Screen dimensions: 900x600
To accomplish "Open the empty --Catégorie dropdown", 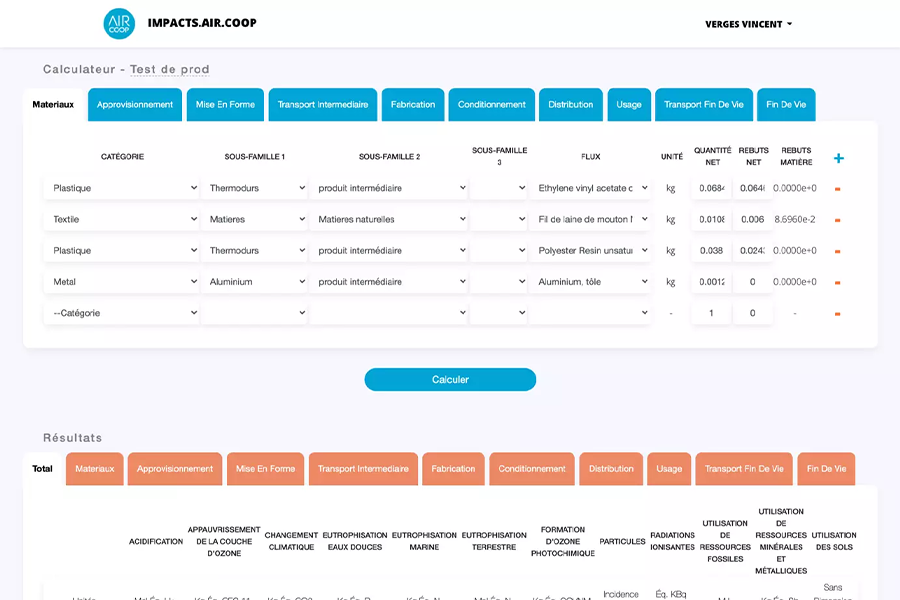I will [122, 313].
